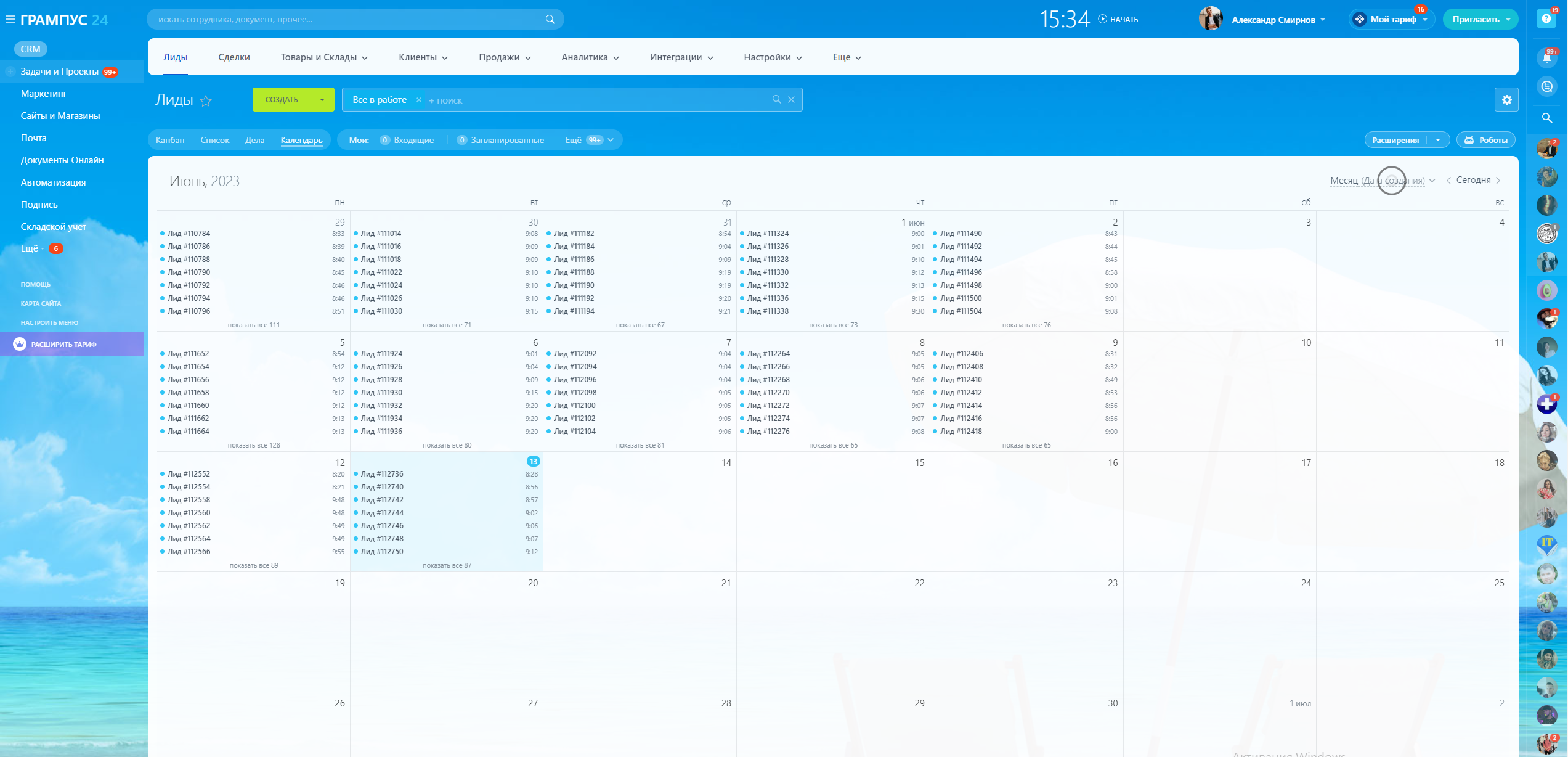Click the Роботы button
Viewport: 1568px width, 757px height.
[x=1485, y=140]
